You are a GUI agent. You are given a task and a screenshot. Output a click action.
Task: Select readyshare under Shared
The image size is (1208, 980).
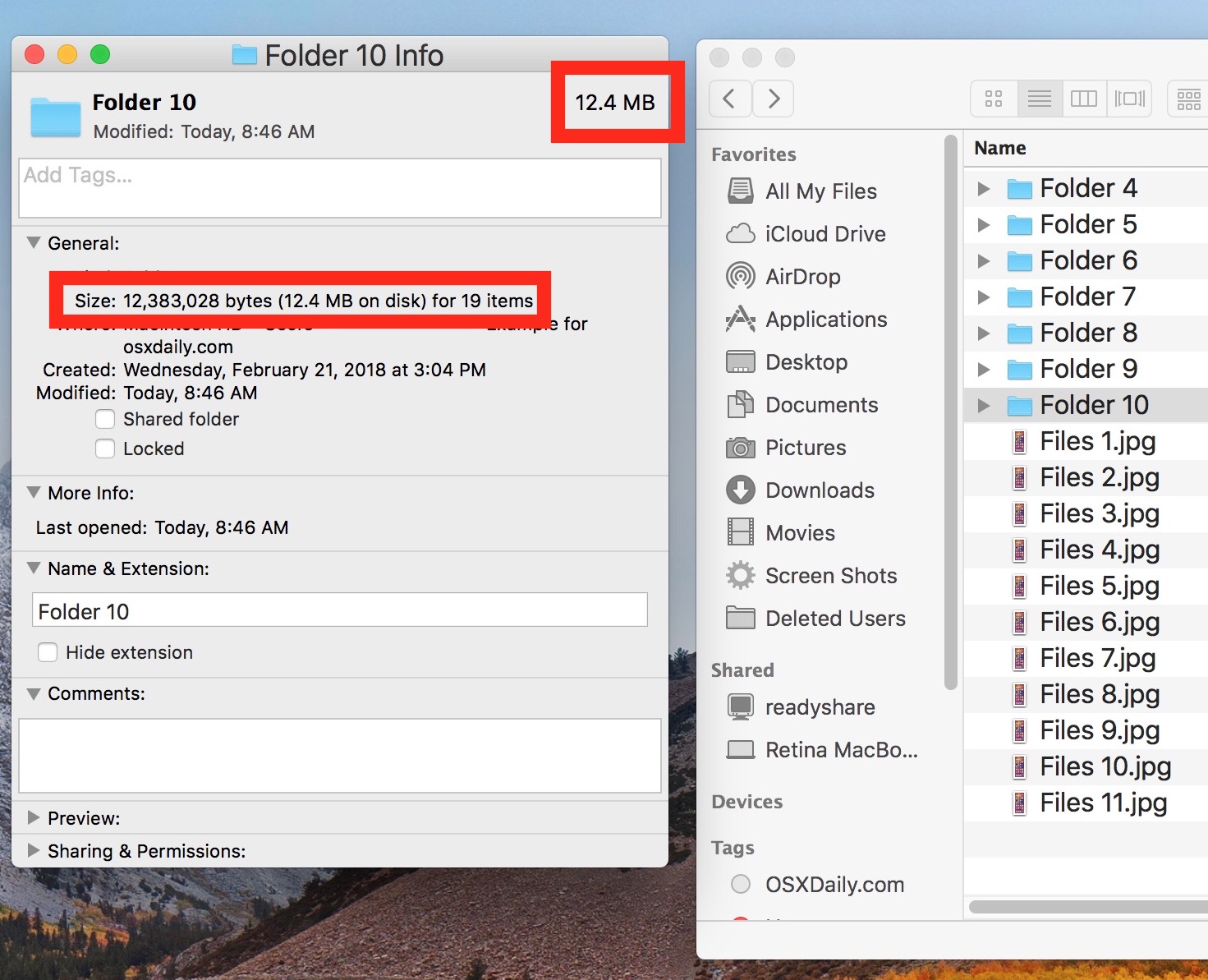pos(820,707)
